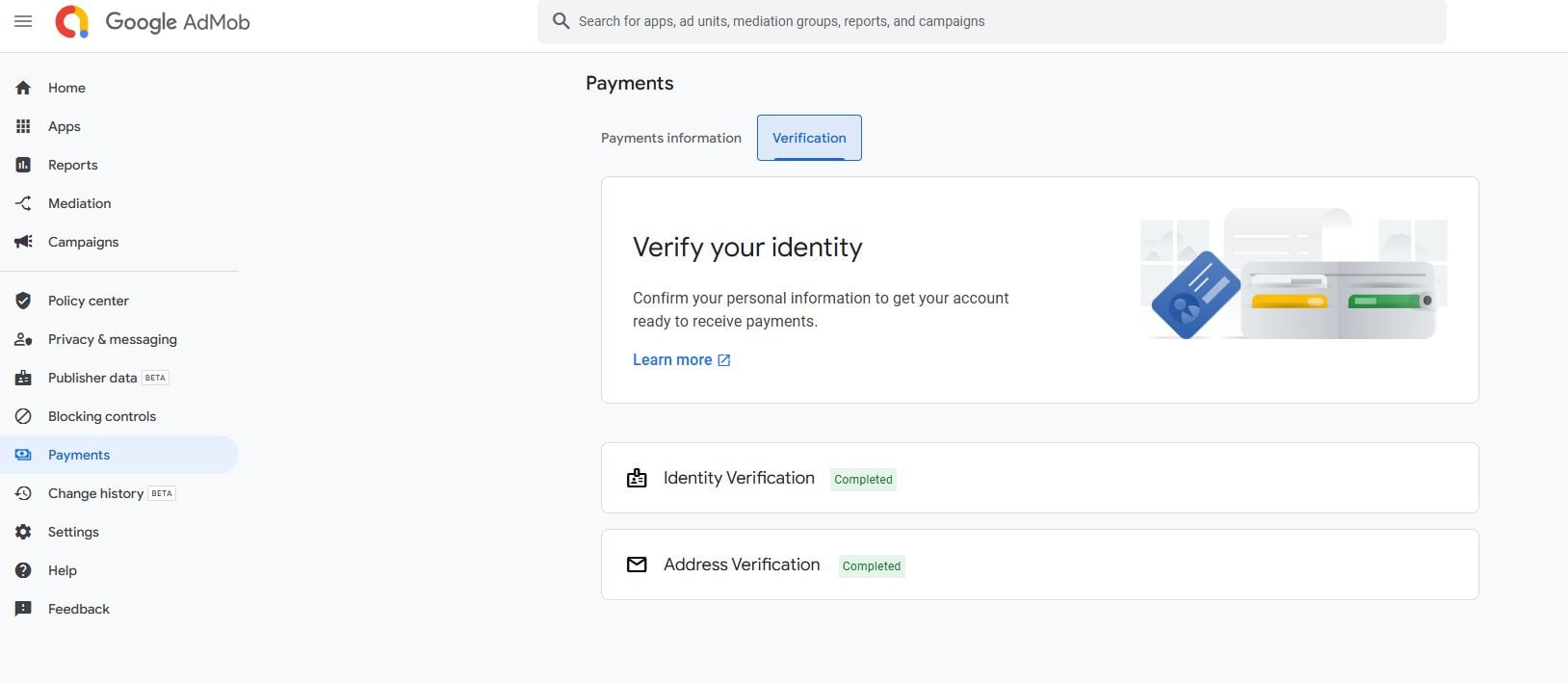Click the Policy center shield icon

coord(23,301)
